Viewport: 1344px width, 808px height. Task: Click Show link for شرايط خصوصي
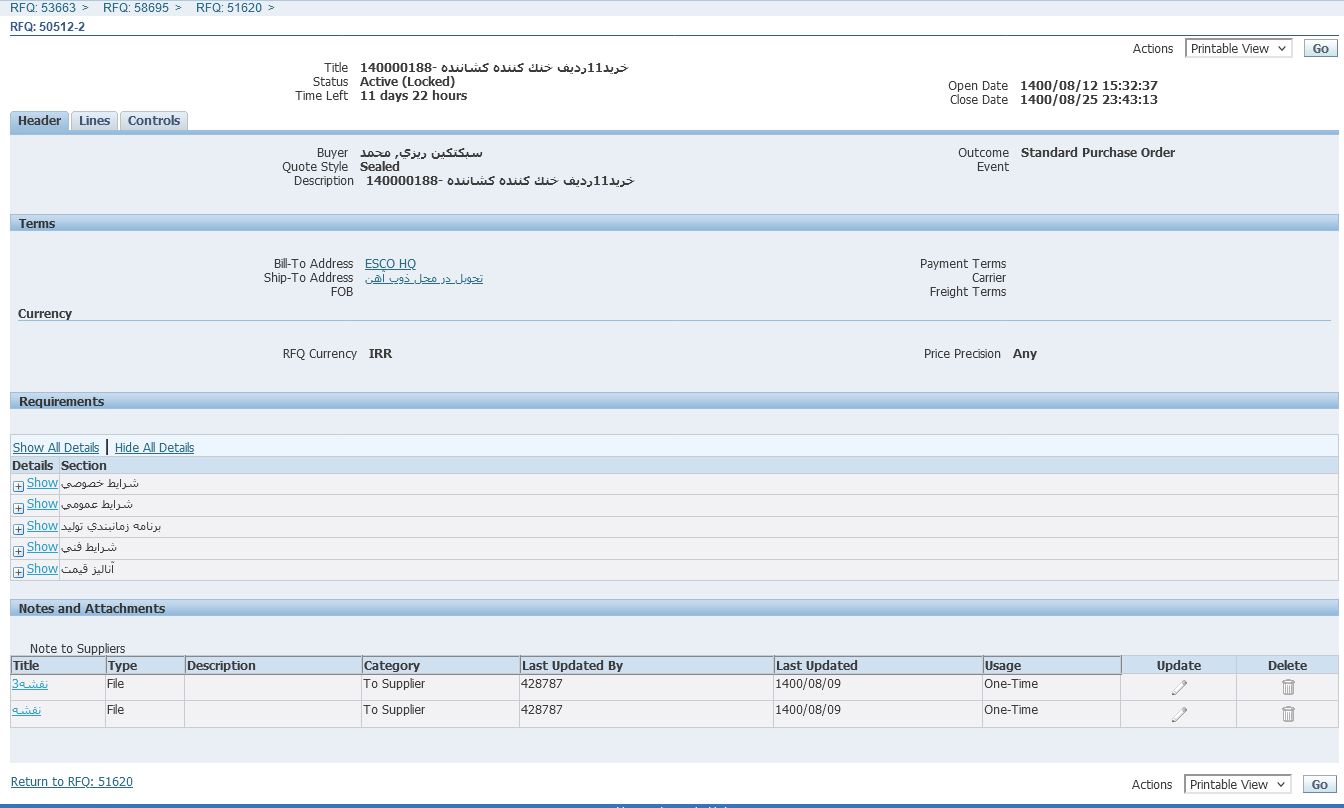point(42,483)
